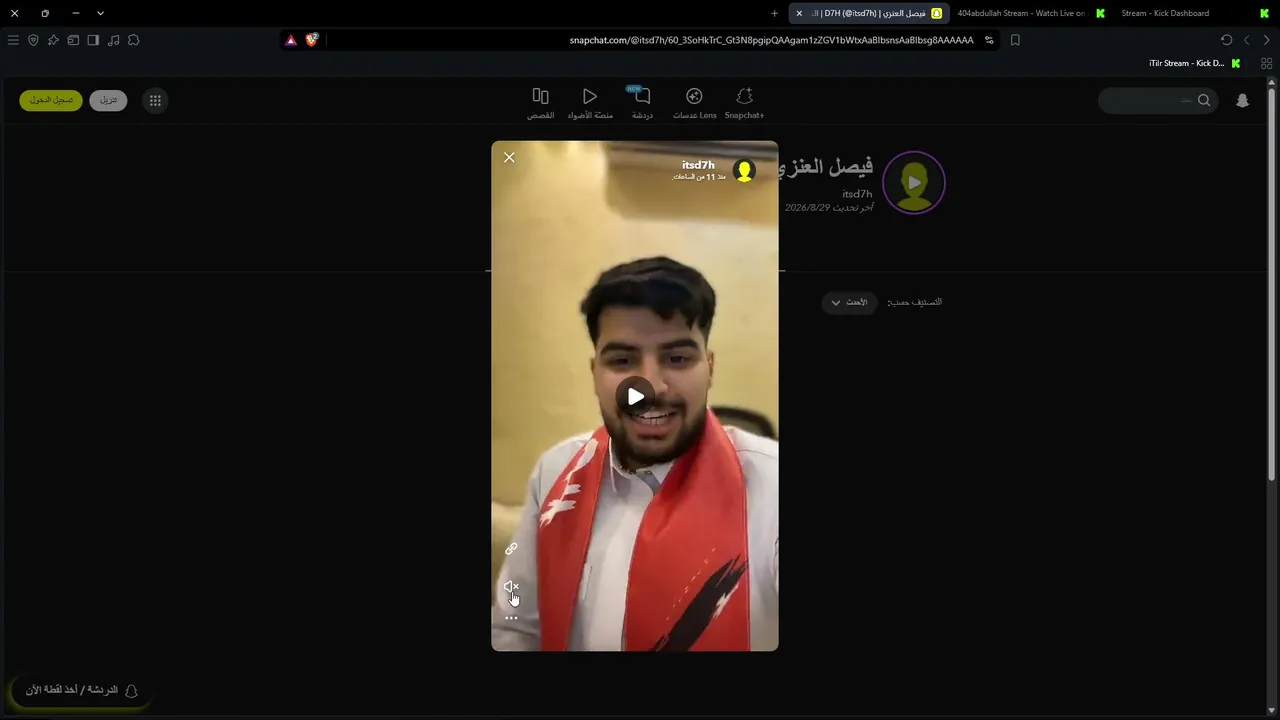Viewport: 1280px width, 720px height.
Task: Open the tab search dropdown chevron
Action: tap(100, 13)
